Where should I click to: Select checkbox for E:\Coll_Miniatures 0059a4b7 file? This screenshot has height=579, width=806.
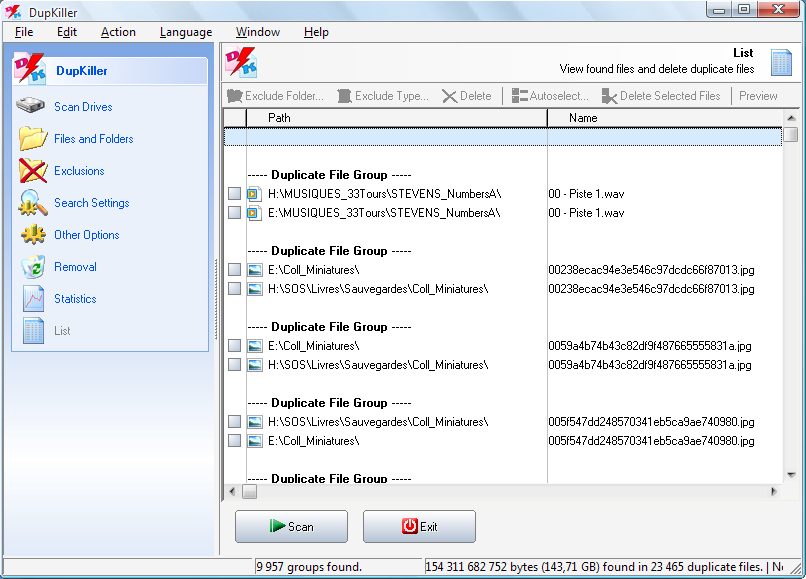tap(234, 346)
